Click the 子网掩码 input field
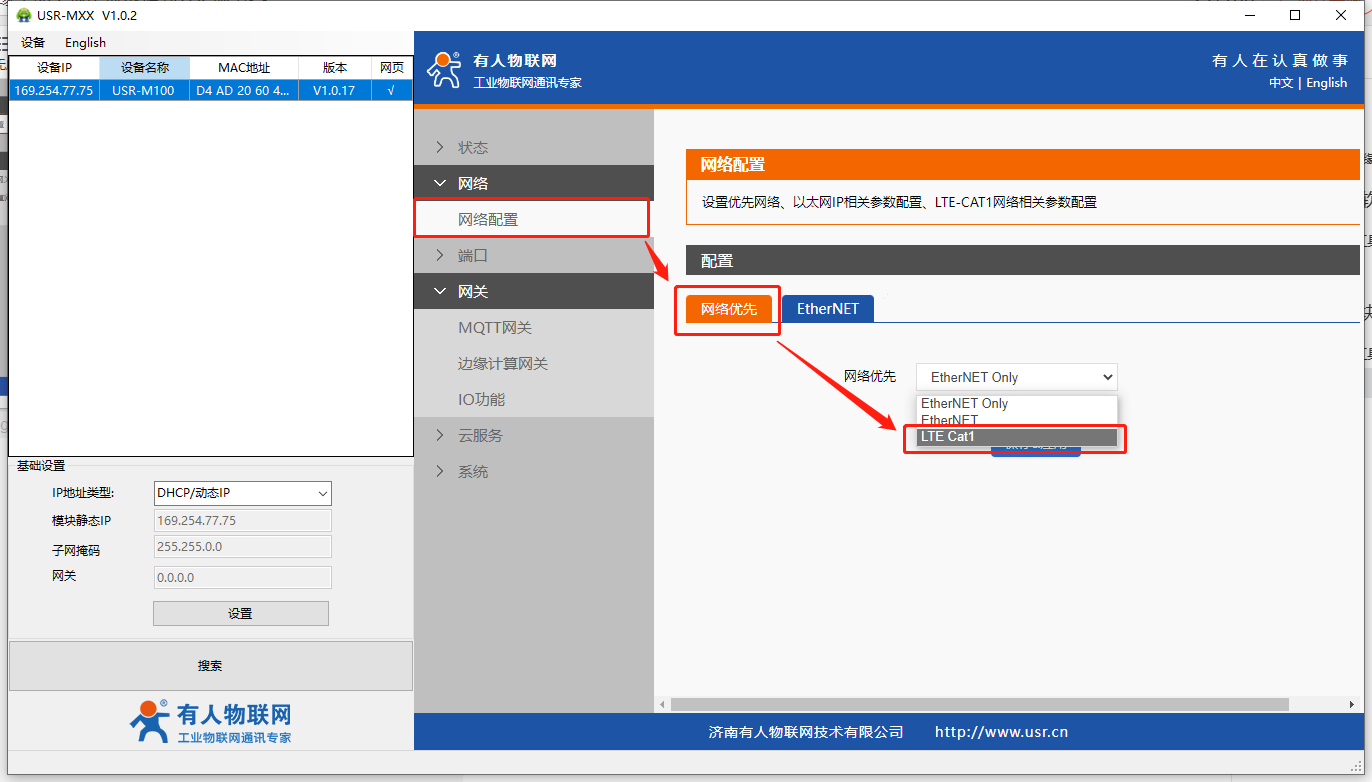 [x=243, y=547]
